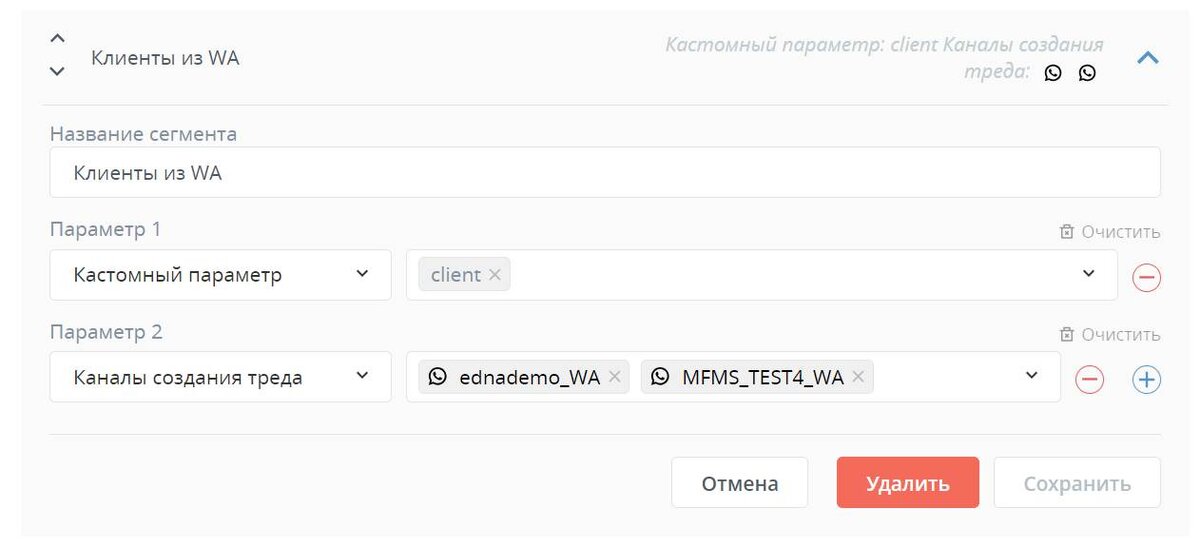Remove the ednademo_WA channel tag

point(614,377)
